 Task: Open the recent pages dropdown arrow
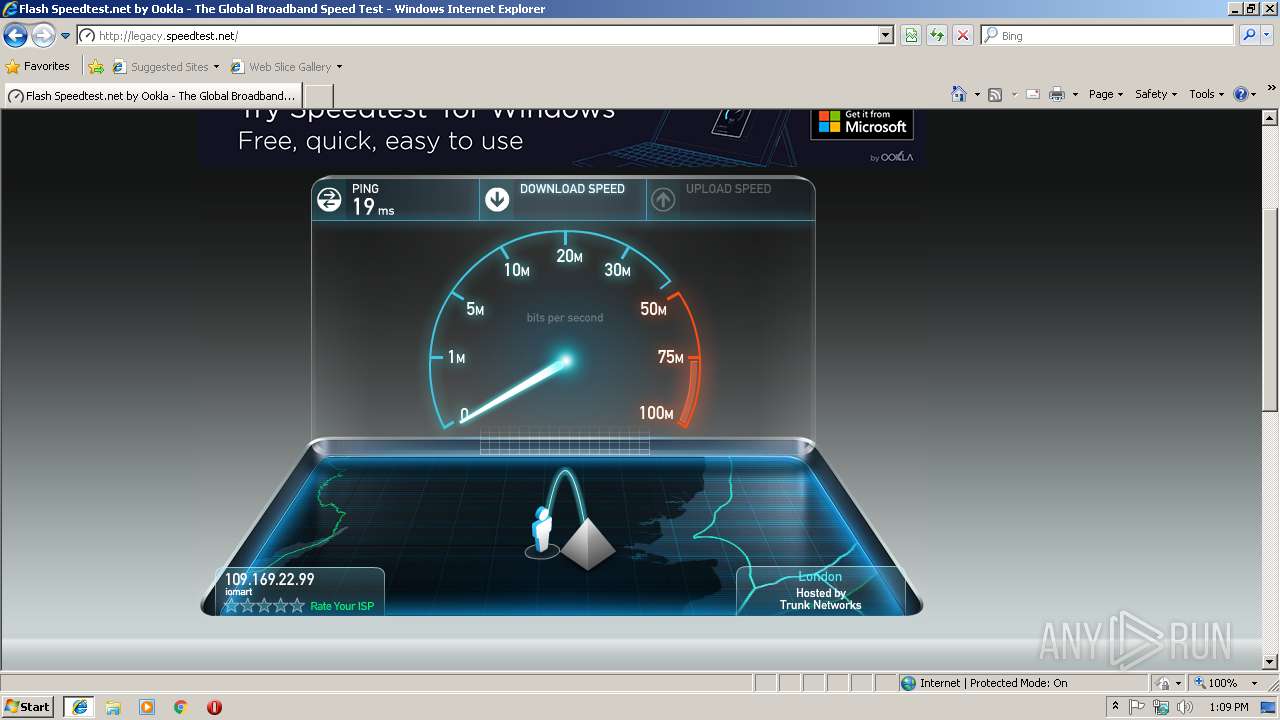click(65, 36)
